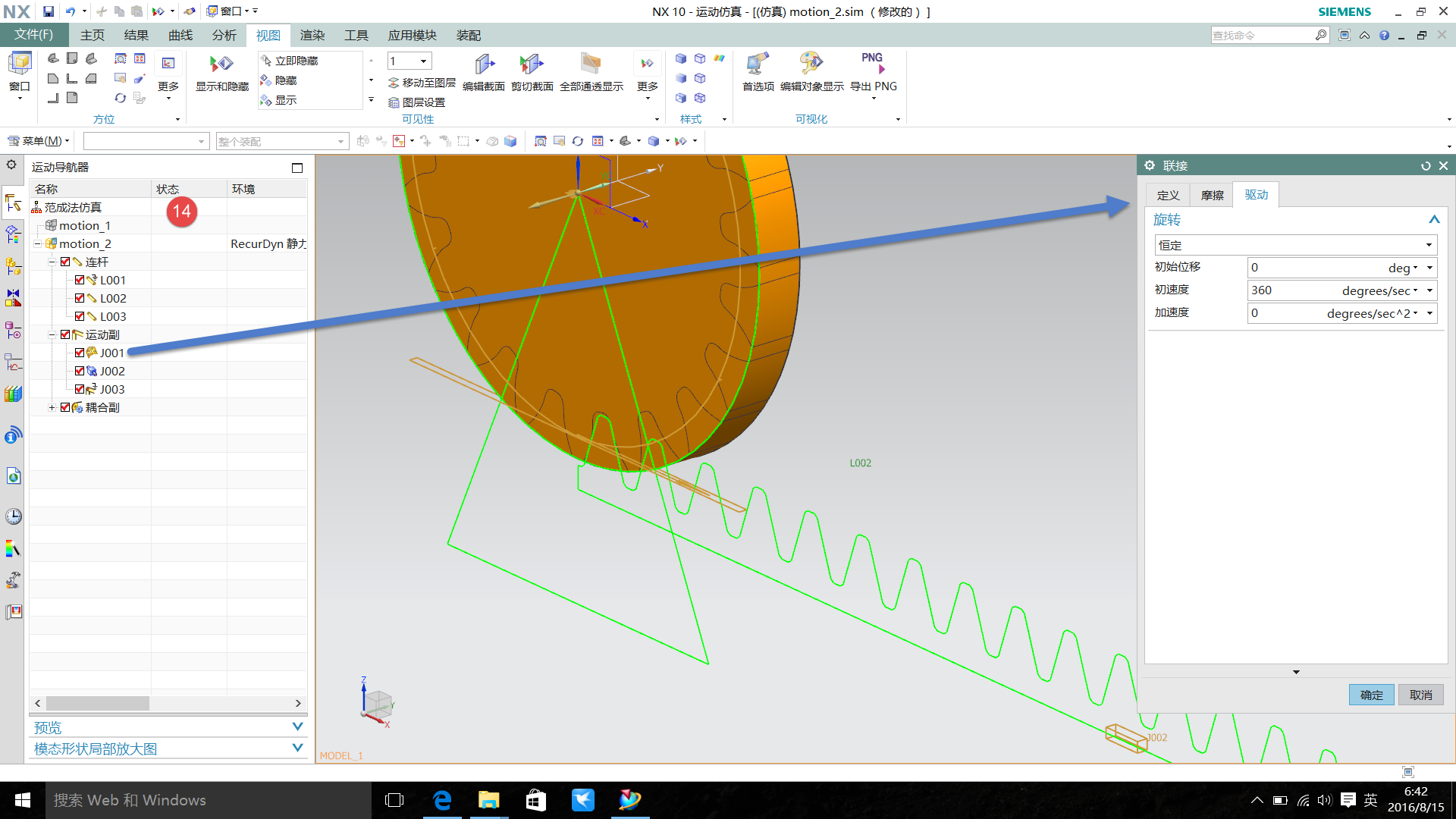Open Preferences icon (首选项)
The image size is (1456, 819).
click(758, 73)
